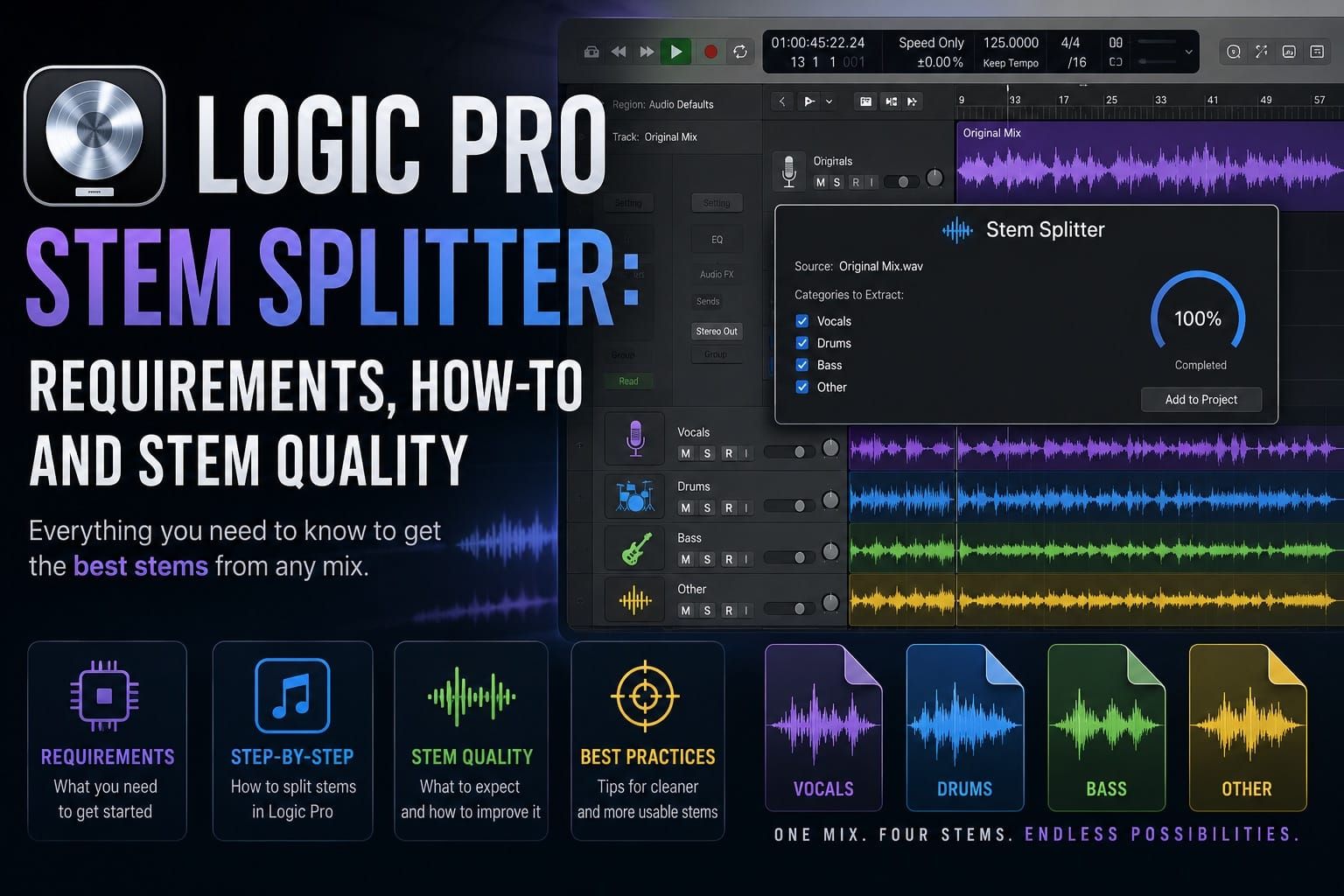Screen dimensions: 1344x896
Task: Expand the Track: Original Mix inspector section
Action: point(654,137)
